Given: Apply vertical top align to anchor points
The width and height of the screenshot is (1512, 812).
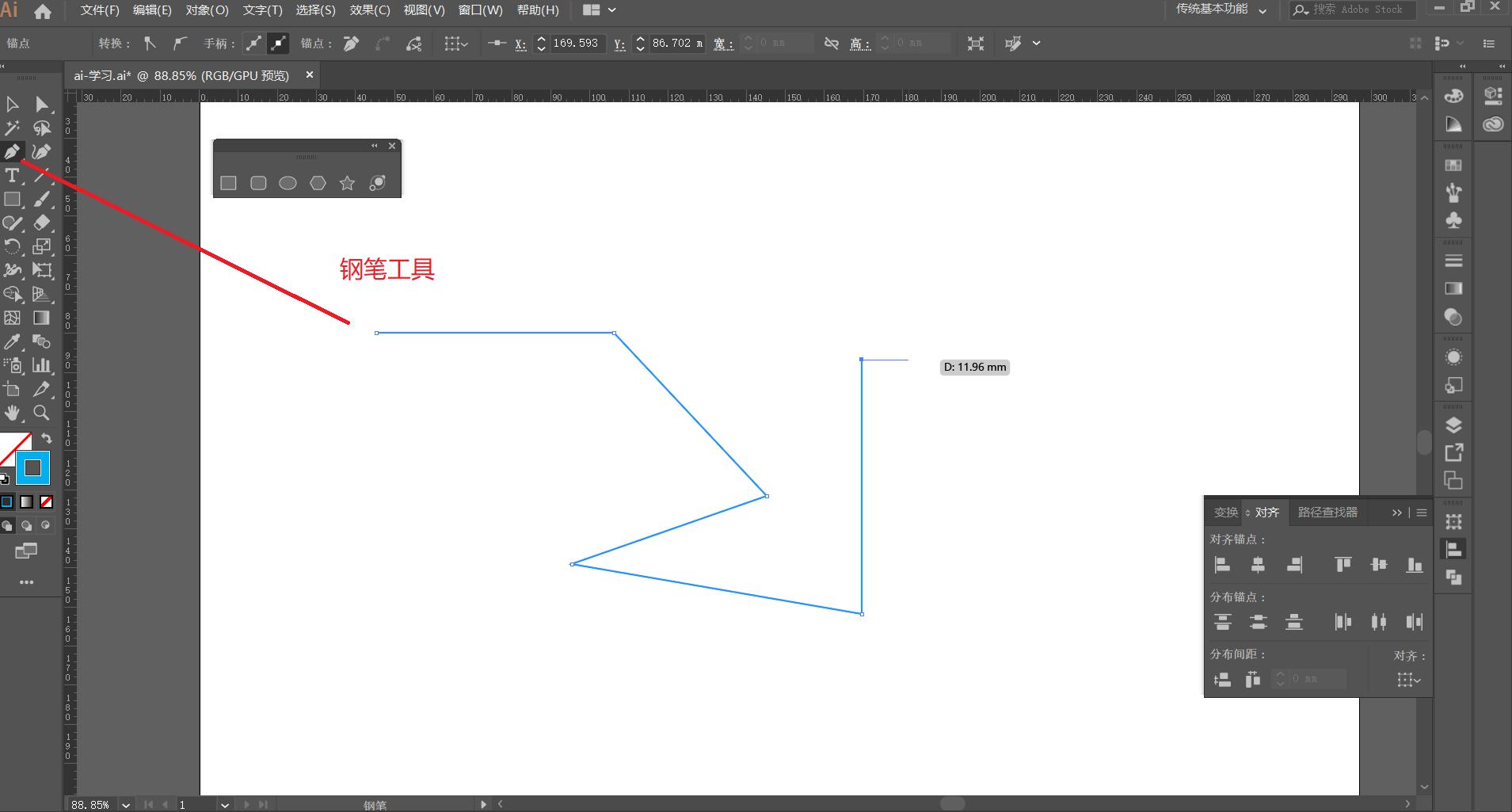Looking at the screenshot, I should [1343, 565].
